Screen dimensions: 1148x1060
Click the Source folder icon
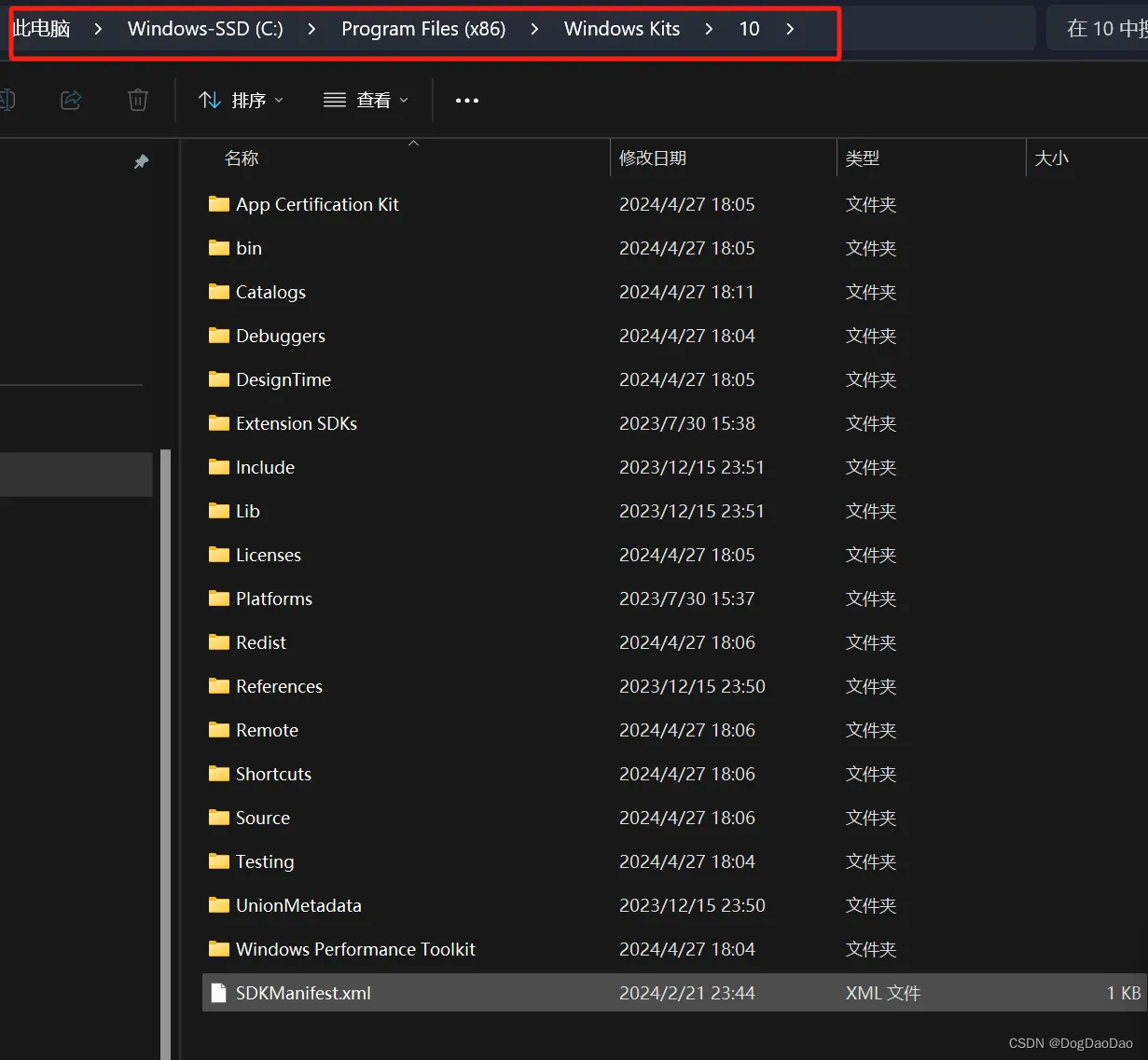[219, 818]
